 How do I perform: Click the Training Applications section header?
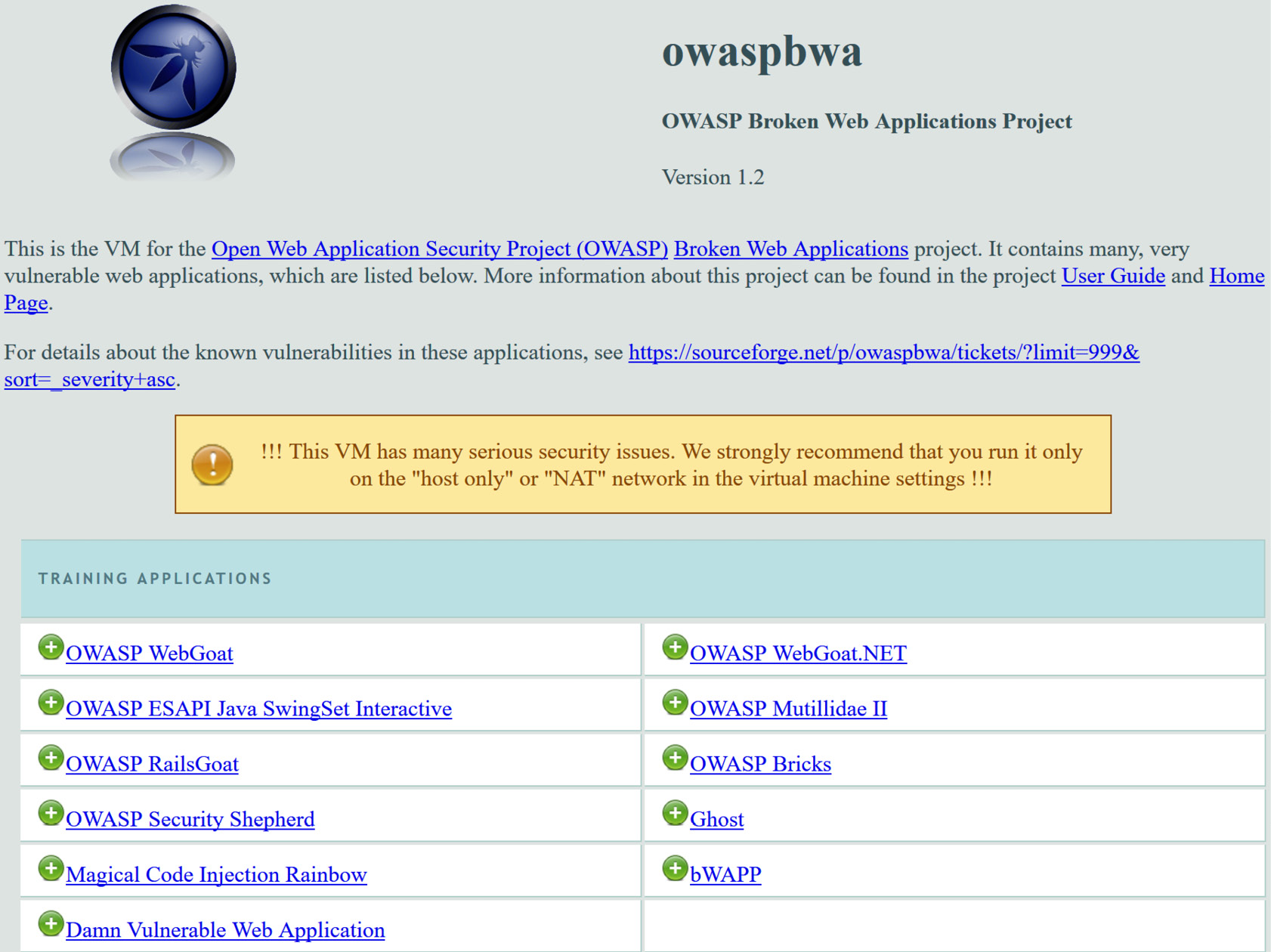click(x=642, y=579)
